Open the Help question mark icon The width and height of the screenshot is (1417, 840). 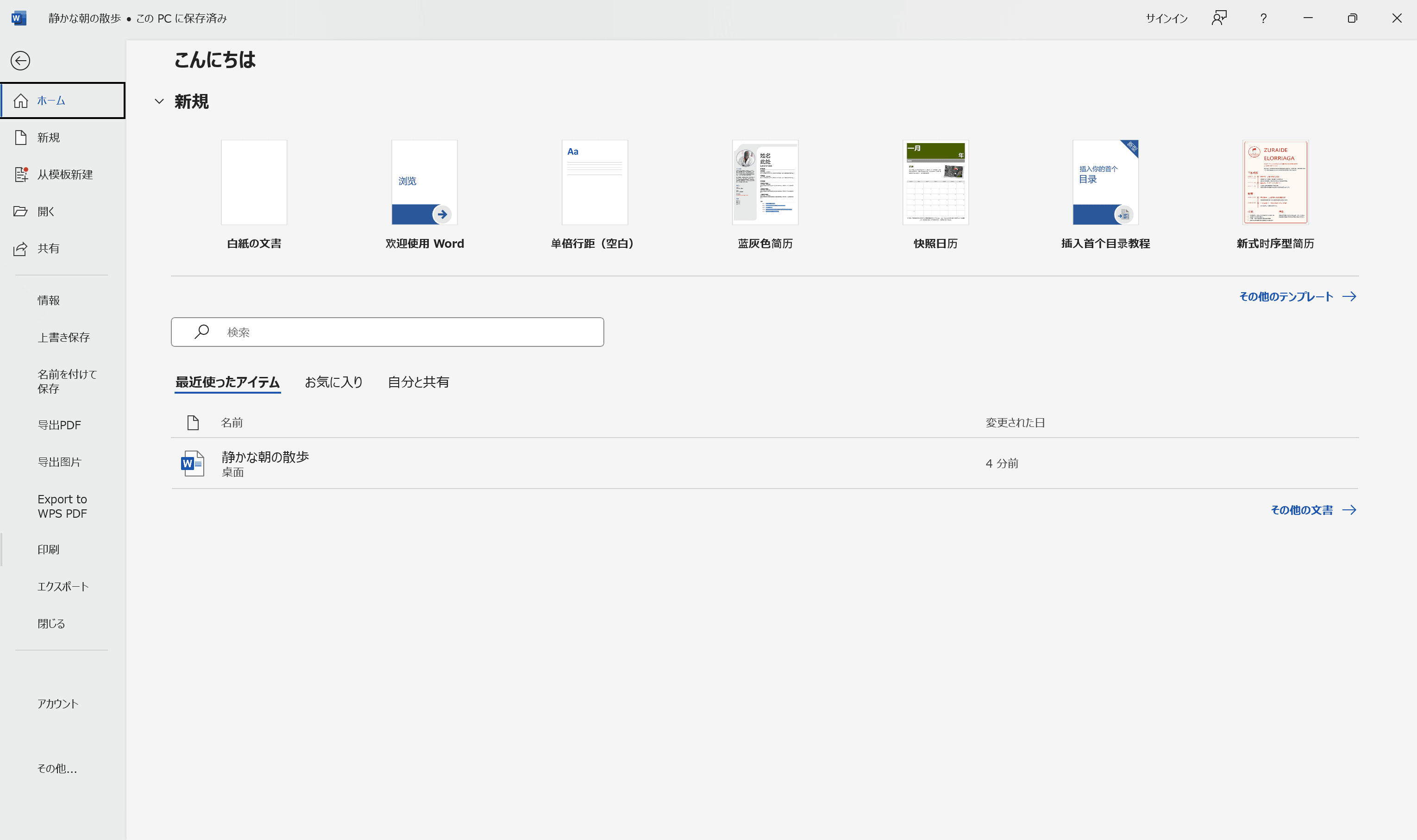click(x=1263, y=18)
